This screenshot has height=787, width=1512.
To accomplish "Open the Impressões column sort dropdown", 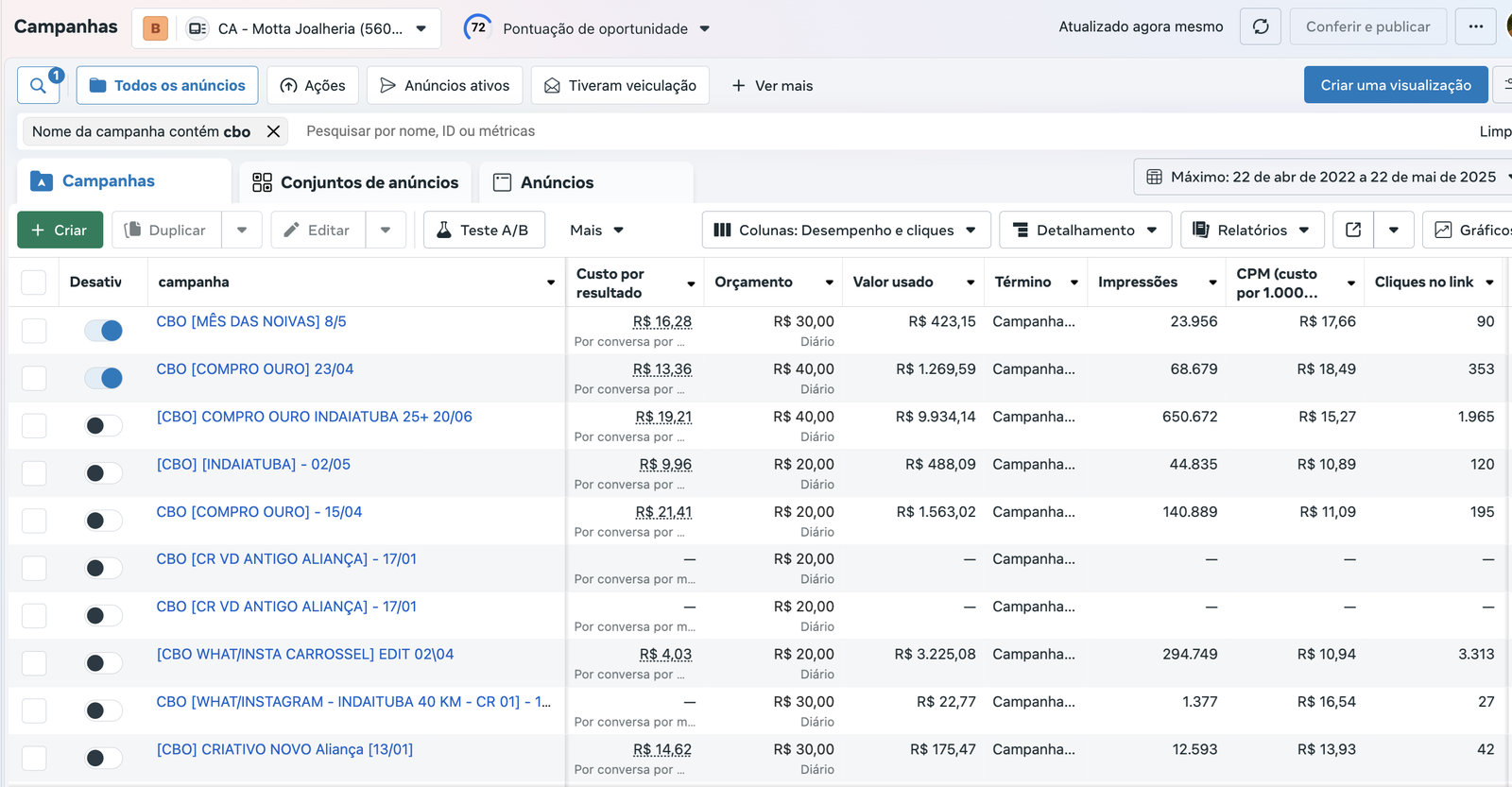I will 1212,282.
